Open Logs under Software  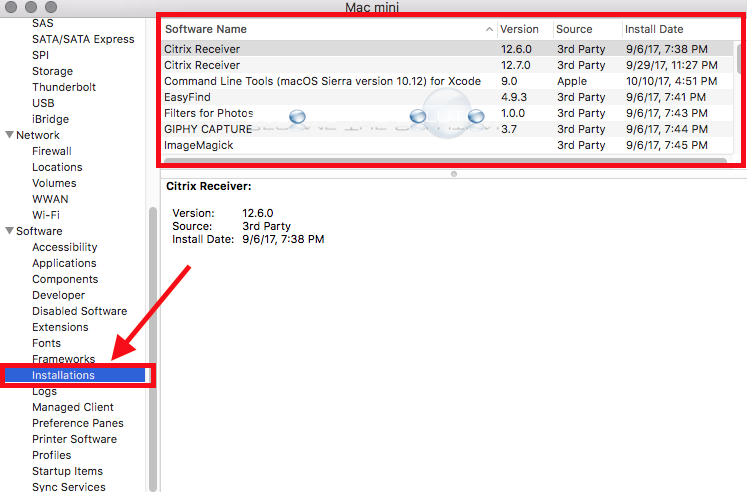[44, 392]
